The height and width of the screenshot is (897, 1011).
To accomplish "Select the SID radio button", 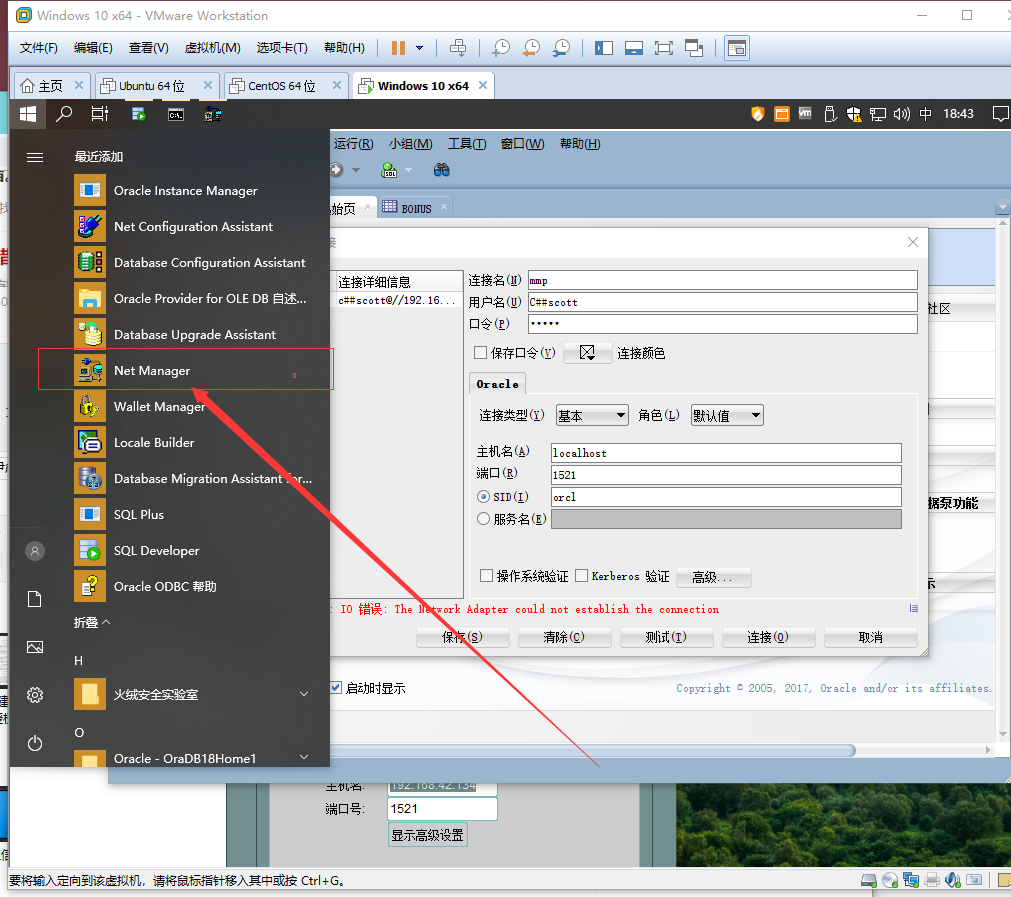I will click(484, 497).
